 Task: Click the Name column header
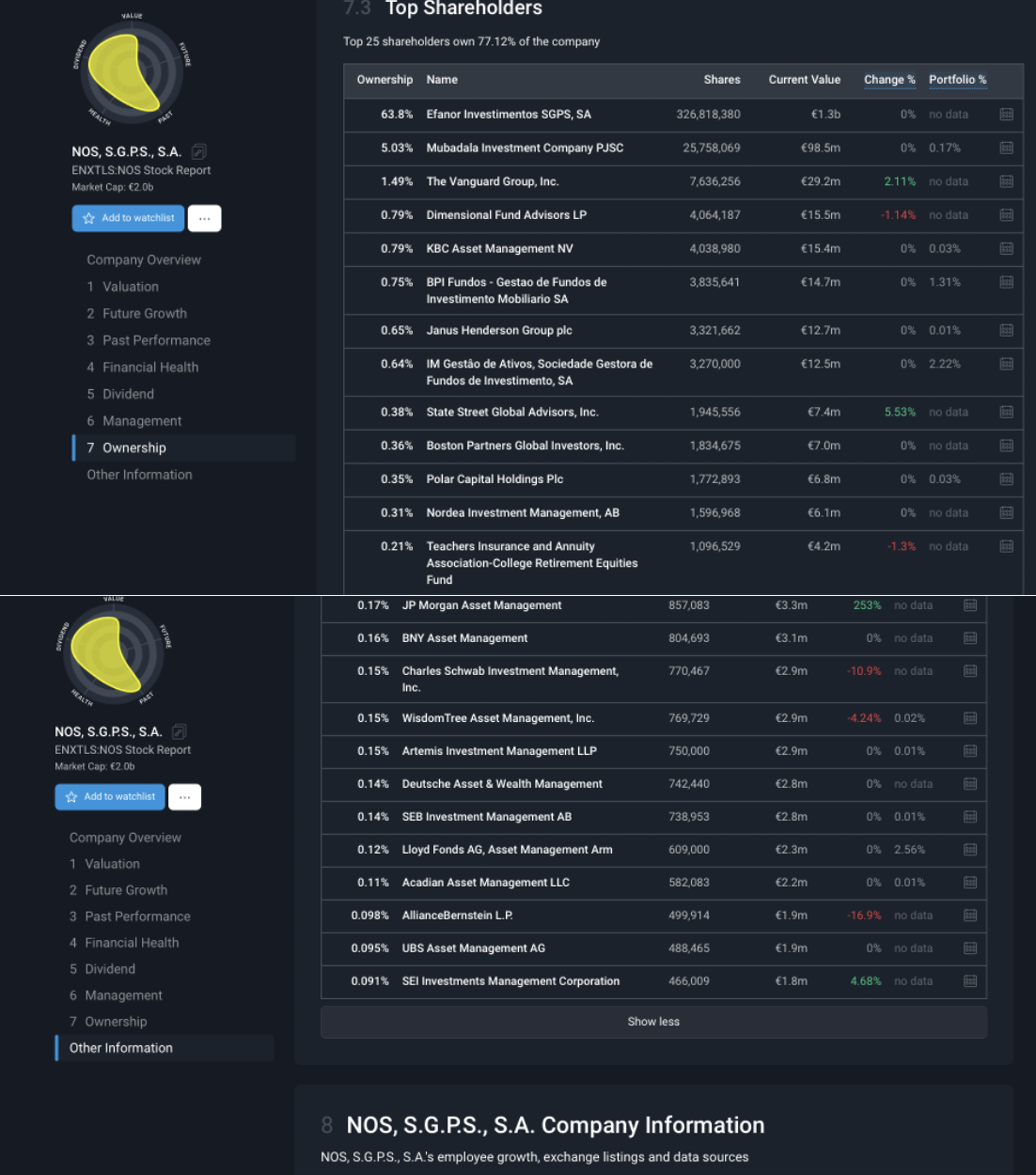pos(442,80)
